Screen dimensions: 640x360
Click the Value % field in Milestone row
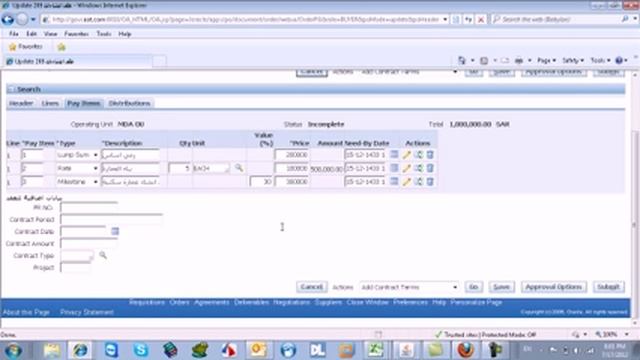coord(261,182)
